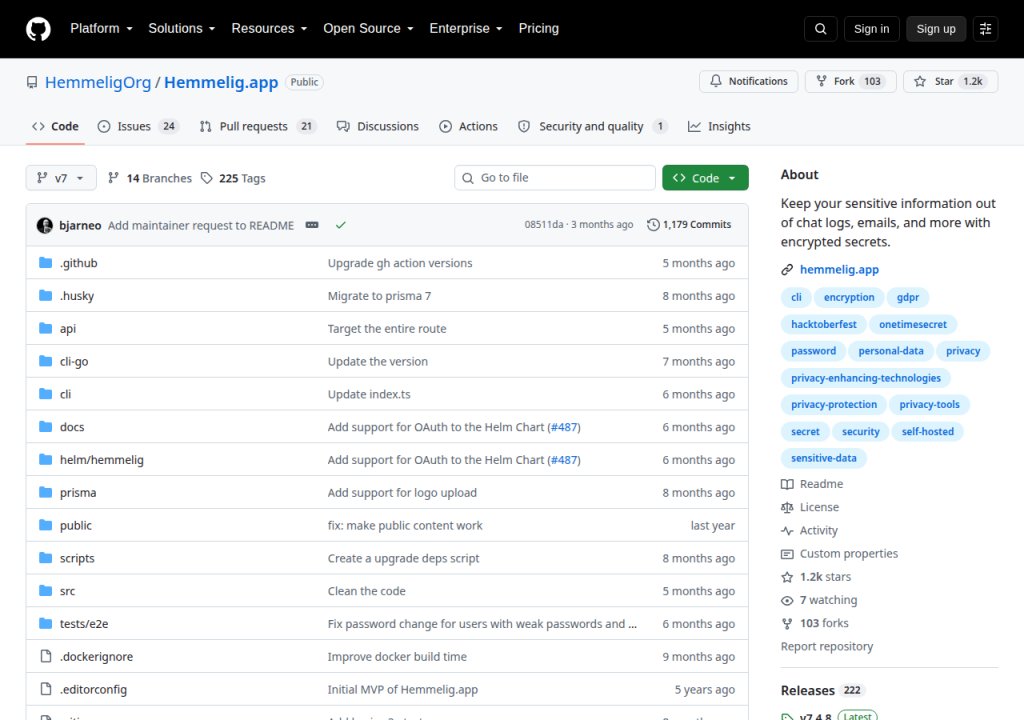Open commit hash 08511da
This screenshot has width=1024, height=720.
pos(543,224)
